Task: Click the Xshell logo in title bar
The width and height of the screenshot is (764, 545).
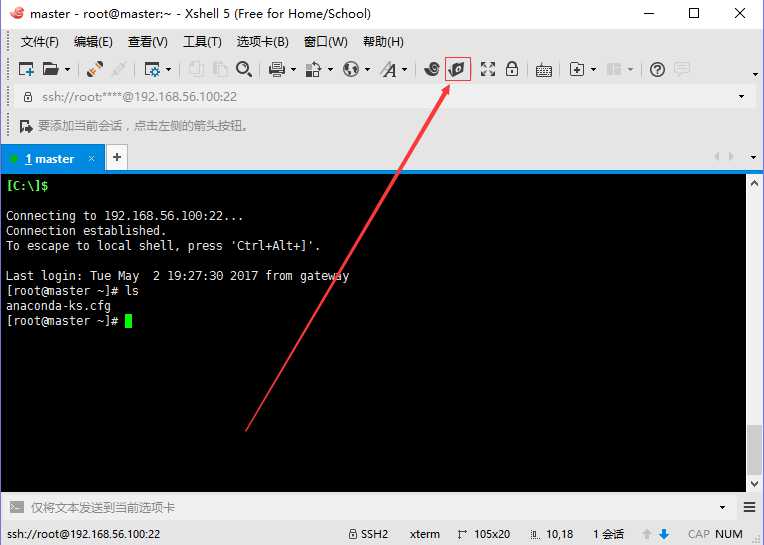Action: [x=17, y=13]
